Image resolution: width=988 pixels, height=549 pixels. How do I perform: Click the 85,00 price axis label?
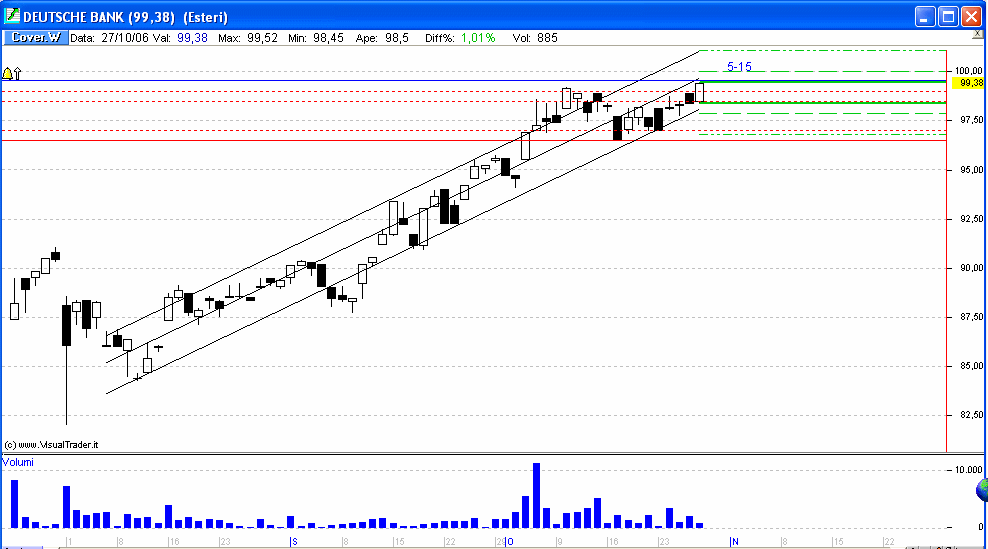971,366
